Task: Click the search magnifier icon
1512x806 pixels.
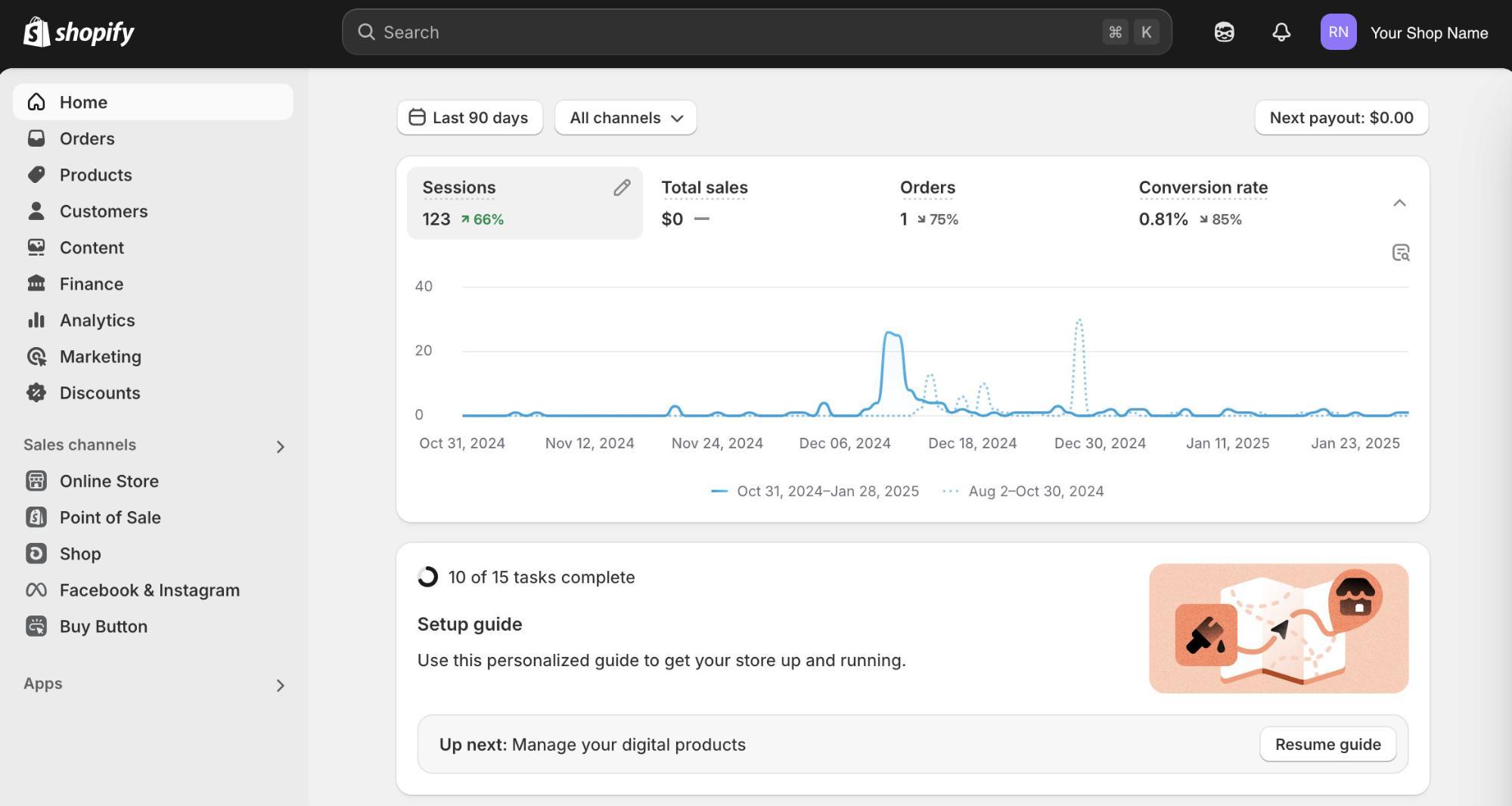Action: [x=366, y=32]
